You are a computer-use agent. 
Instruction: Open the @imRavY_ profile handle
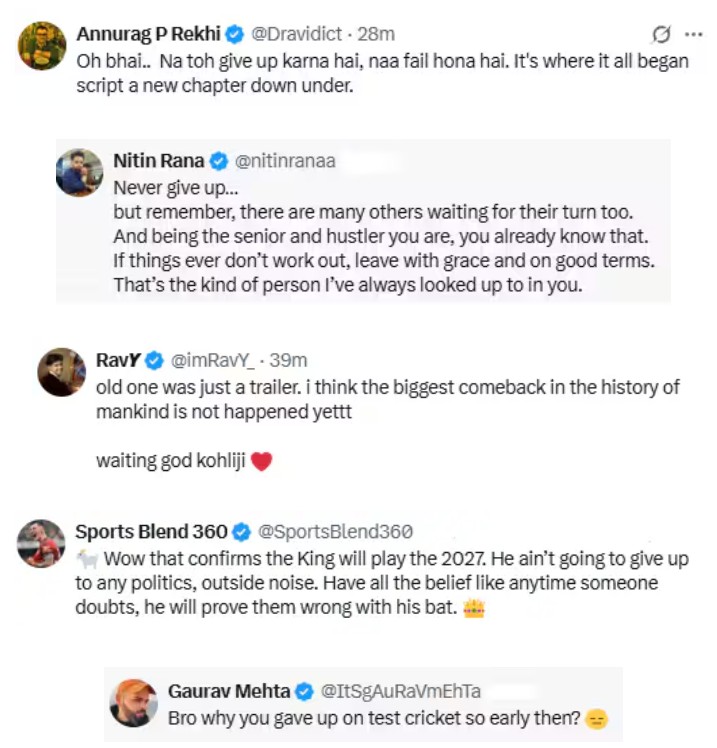pos(210,360)
